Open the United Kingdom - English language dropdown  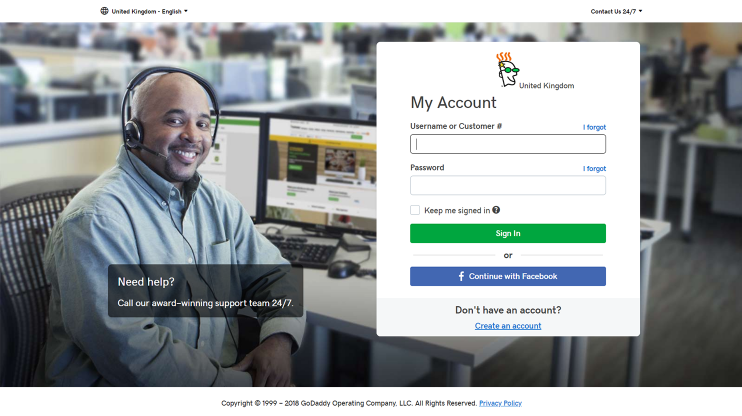pyautogui.click(x=144, y=11)
